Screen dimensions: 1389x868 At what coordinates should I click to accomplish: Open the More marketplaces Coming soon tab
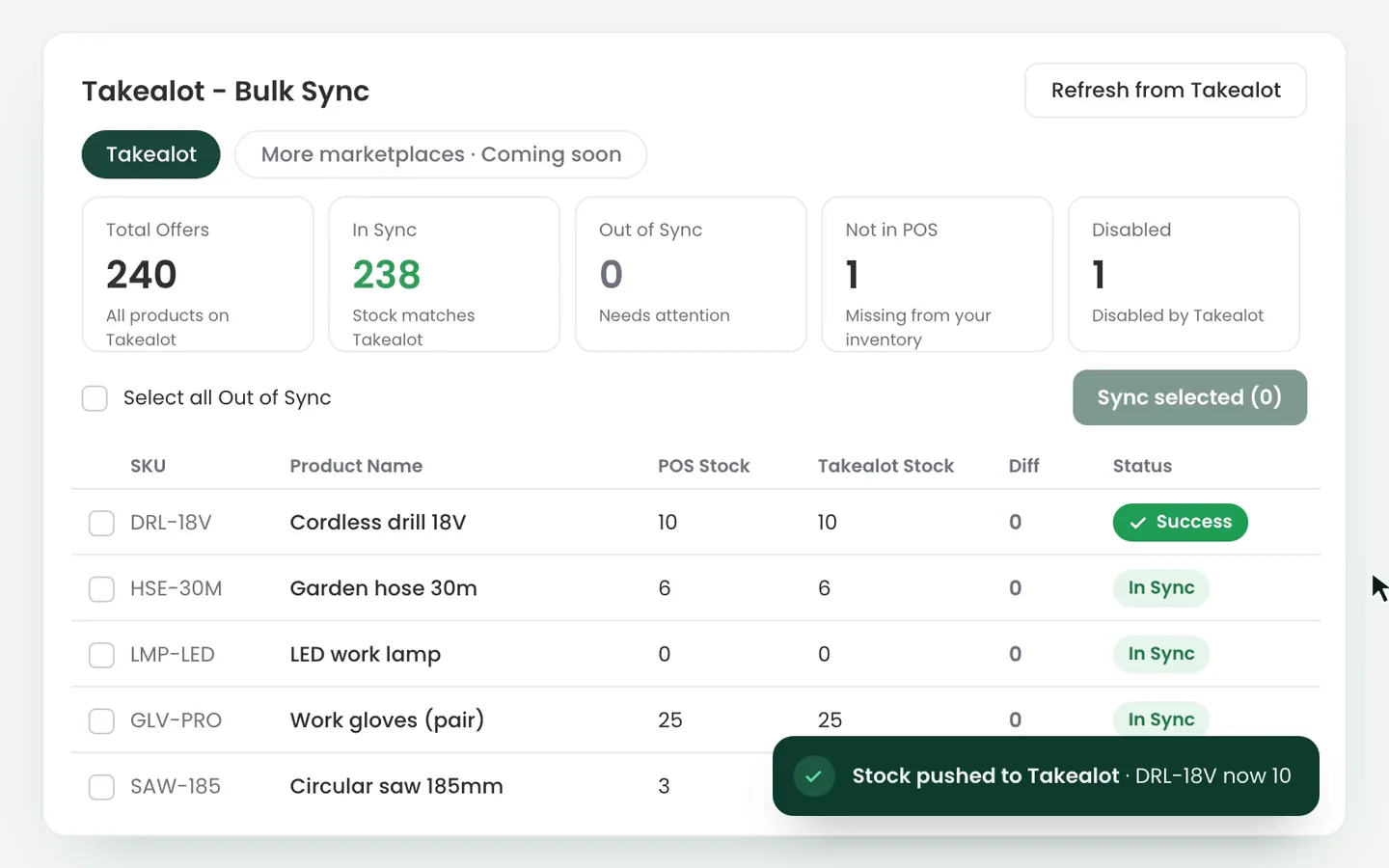441,154
